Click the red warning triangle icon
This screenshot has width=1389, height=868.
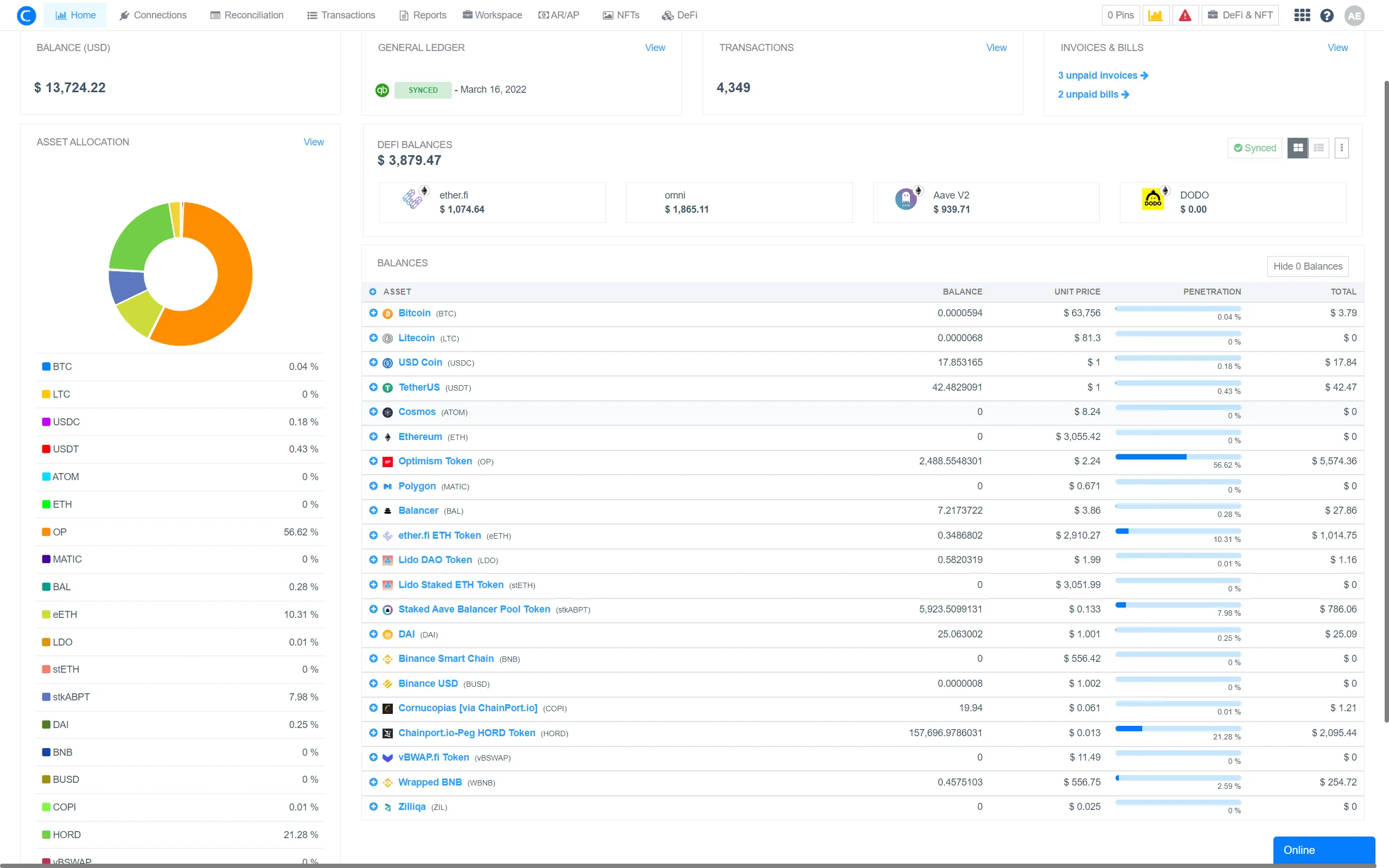click(x=1184, y=16)
